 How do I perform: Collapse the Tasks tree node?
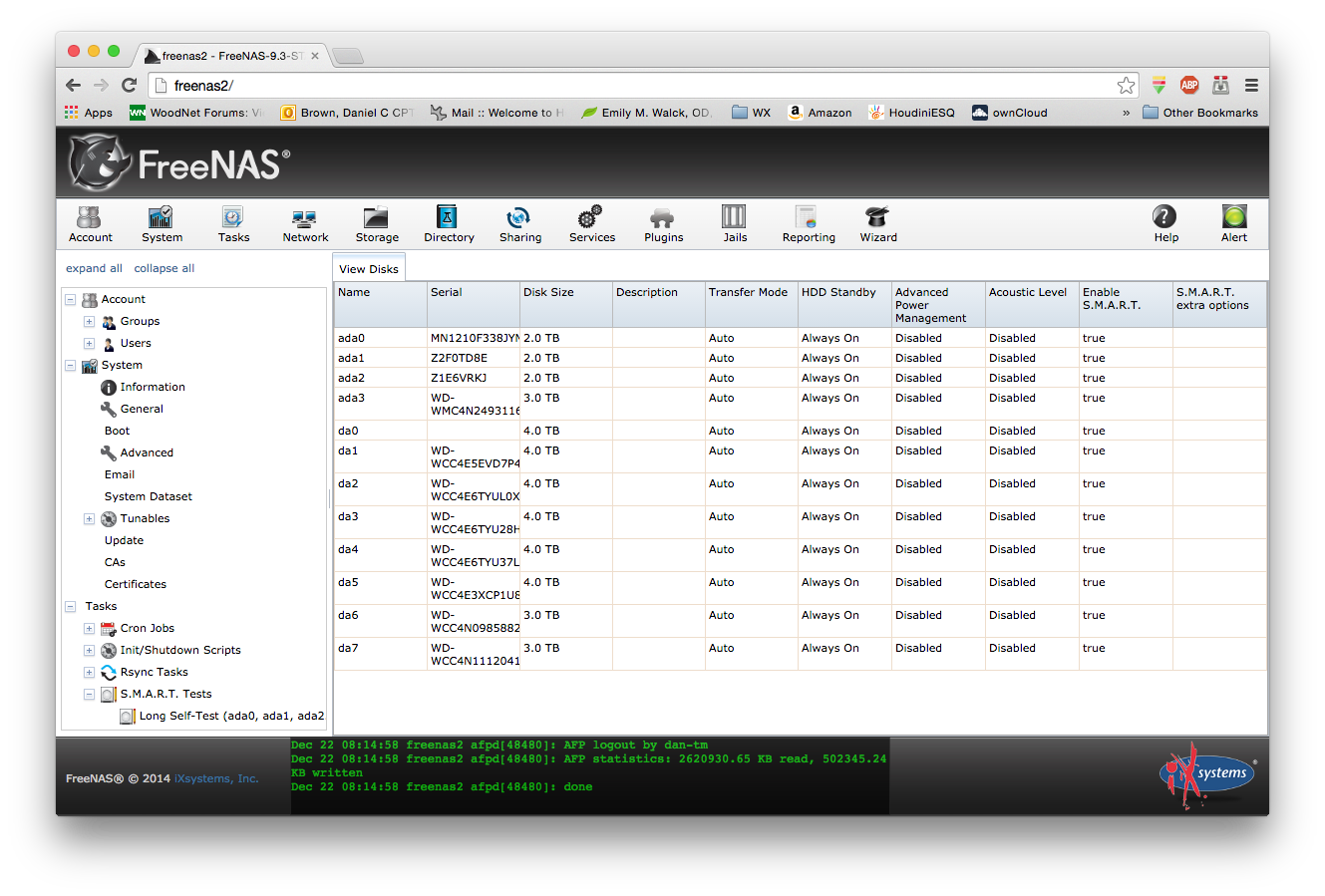click(x=70, y=607)
